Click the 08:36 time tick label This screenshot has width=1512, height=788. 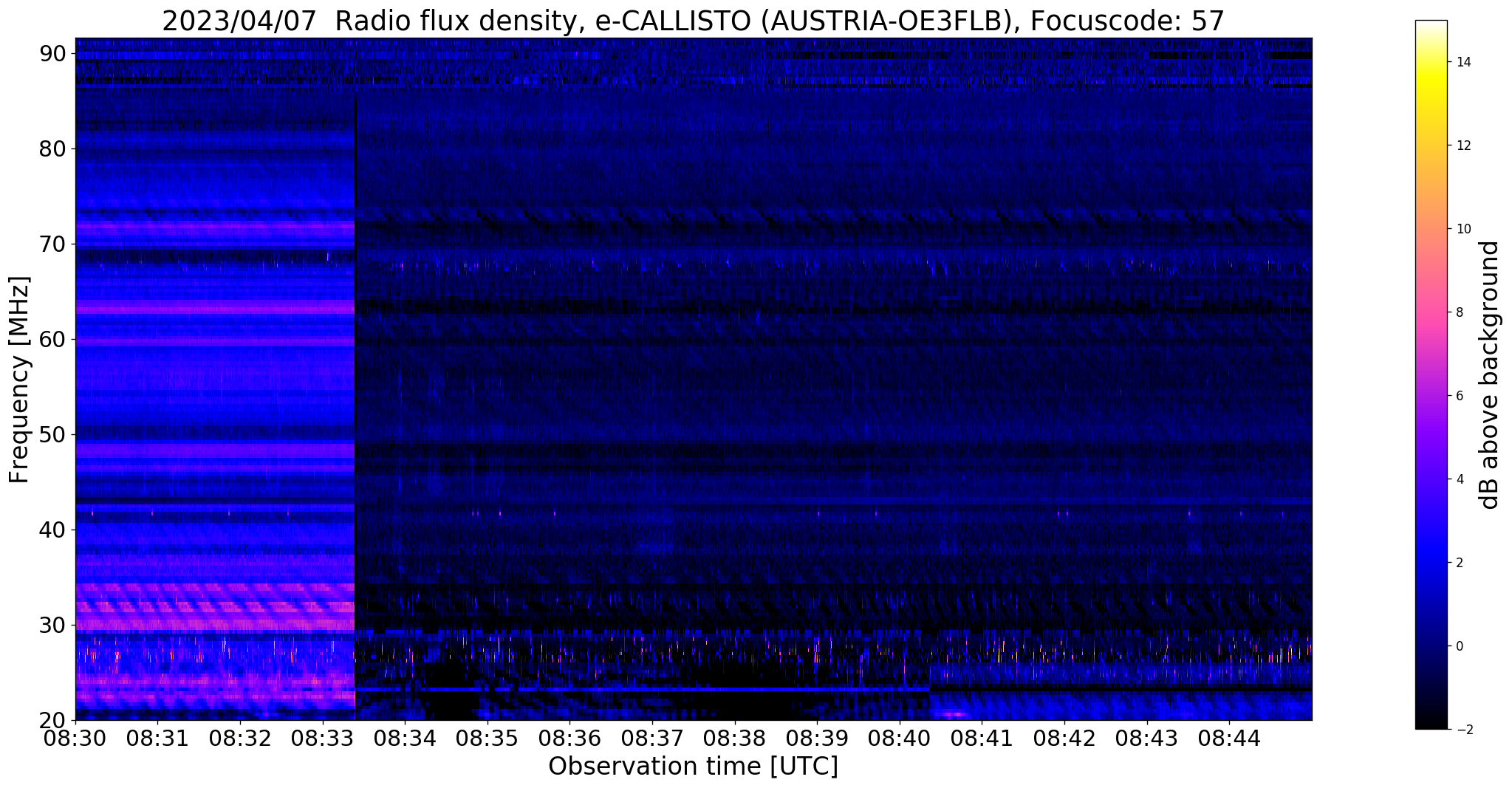tap(570, 738)
